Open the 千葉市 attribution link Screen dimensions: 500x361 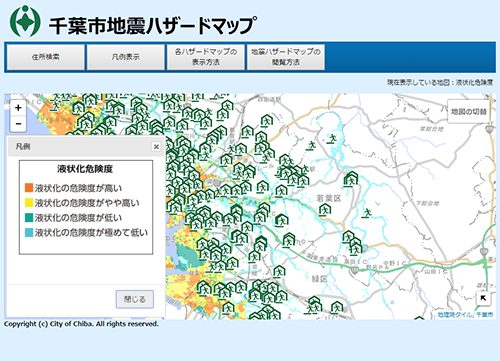484,315
